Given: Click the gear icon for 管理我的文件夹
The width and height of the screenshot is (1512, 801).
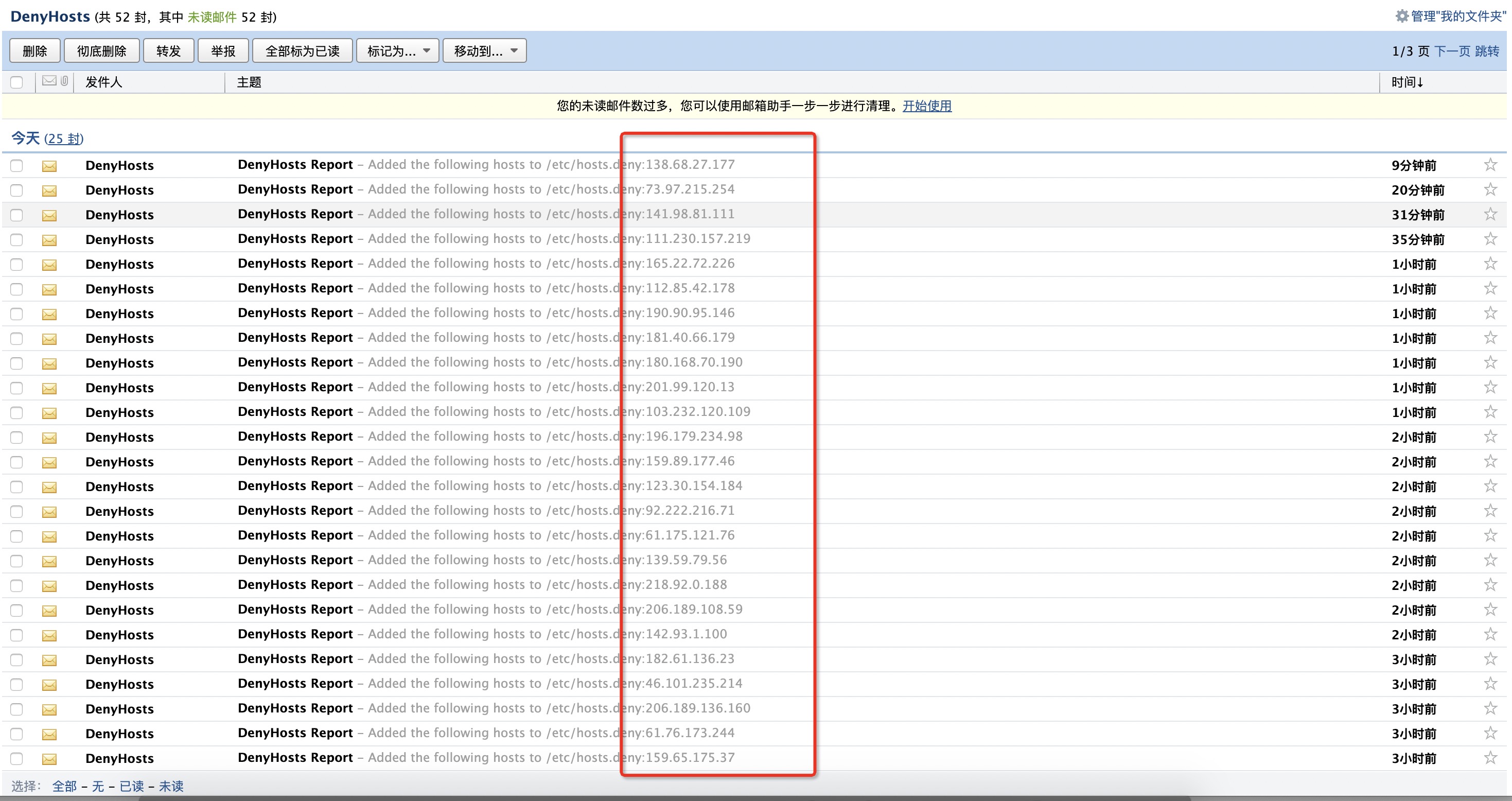Looking at the screenshot, I should (1402, 16).
